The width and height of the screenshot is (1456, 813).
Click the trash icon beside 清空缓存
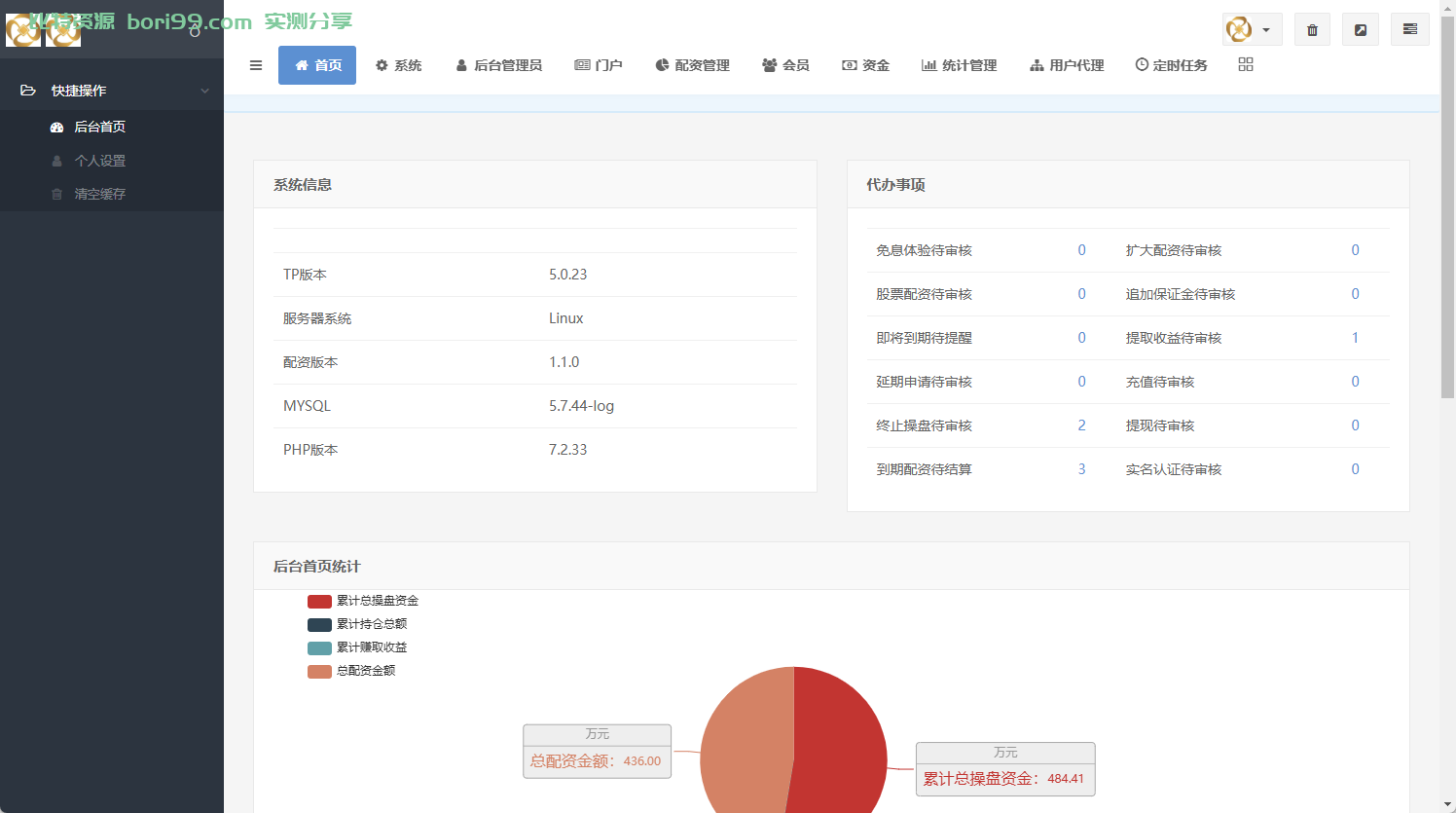click(56, 194)
